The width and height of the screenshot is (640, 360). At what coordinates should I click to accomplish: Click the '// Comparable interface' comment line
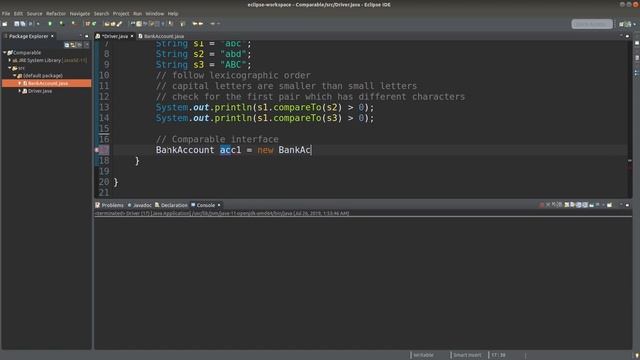[217, 139]
